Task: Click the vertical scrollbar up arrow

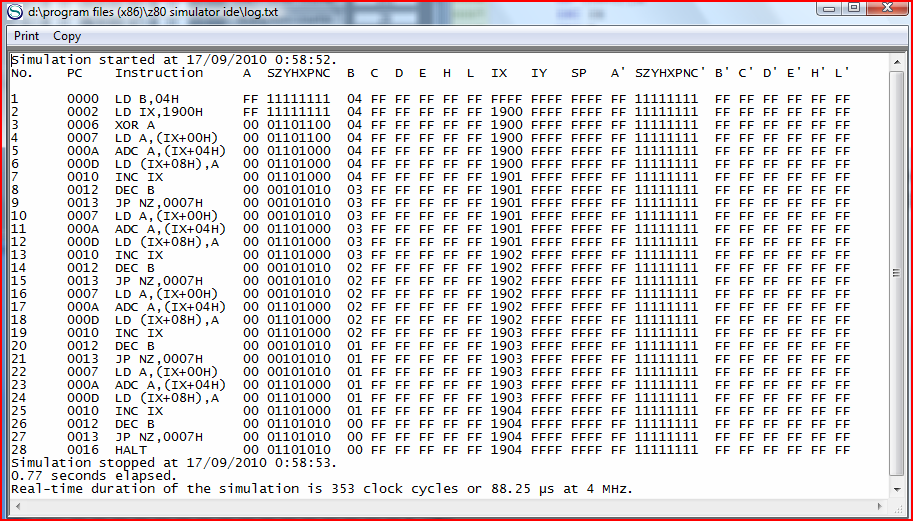Action: pos(896,62)
